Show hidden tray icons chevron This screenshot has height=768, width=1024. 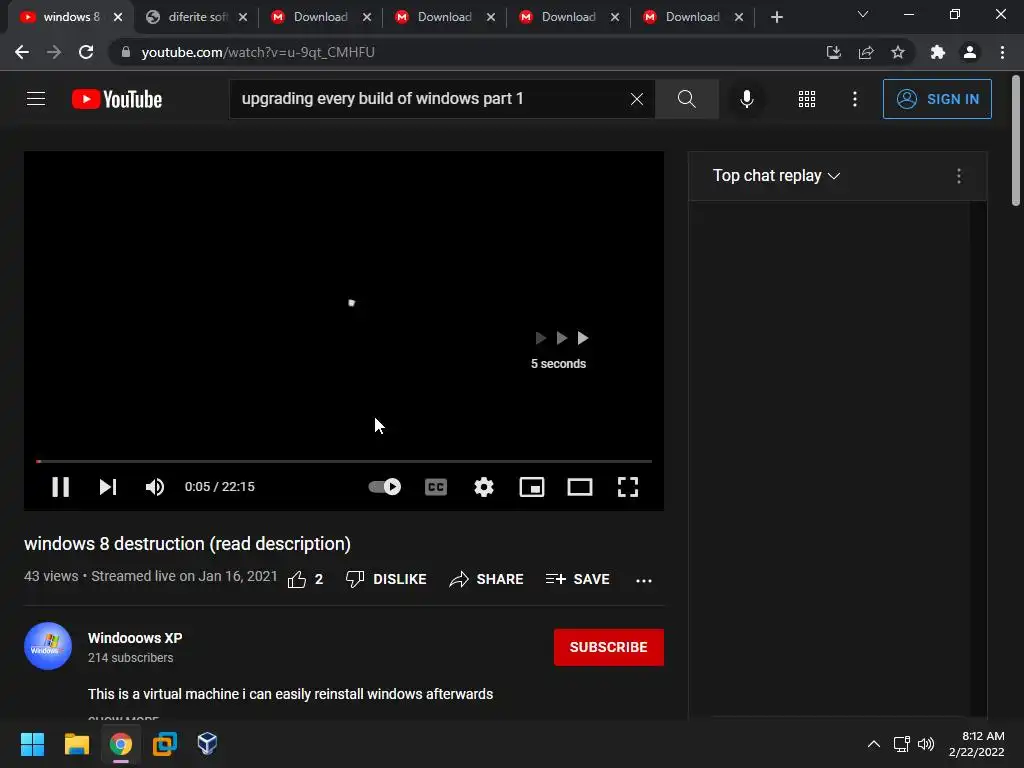pos(874,744)
